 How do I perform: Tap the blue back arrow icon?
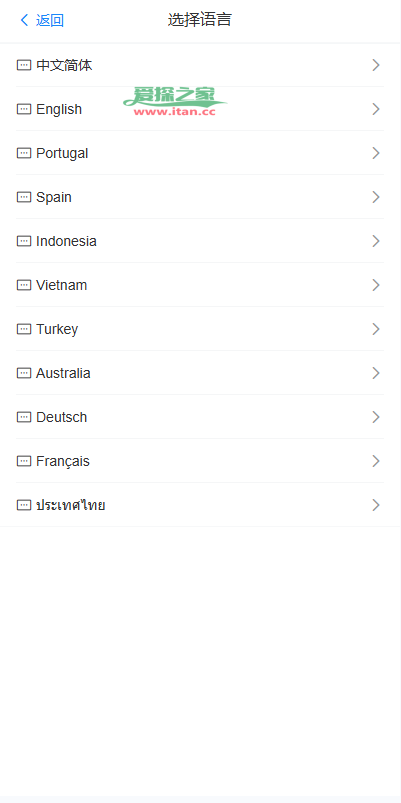[24, 20]
